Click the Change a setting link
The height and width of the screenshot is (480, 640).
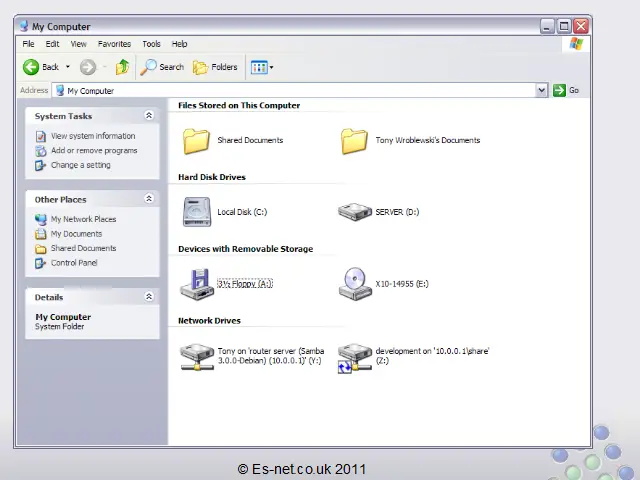81,165
